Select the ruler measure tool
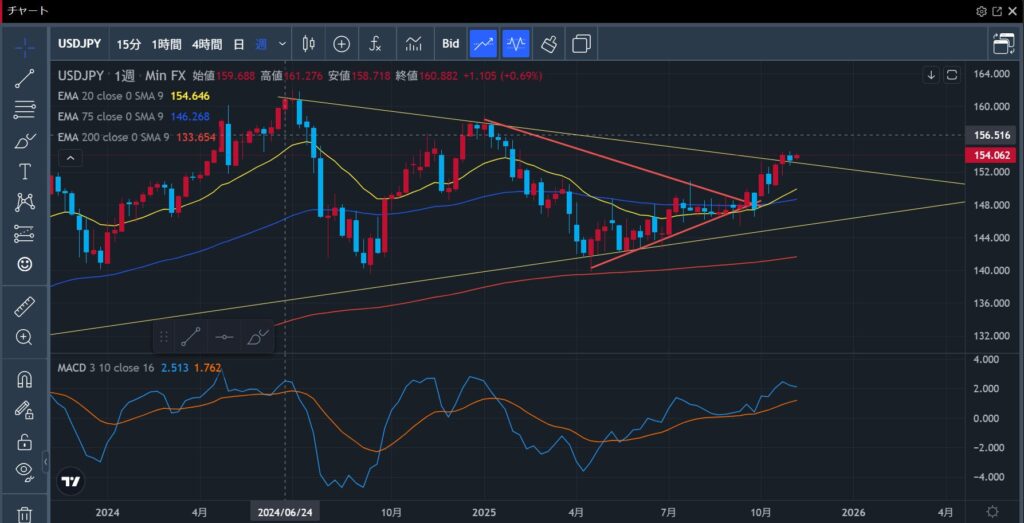The width and height of the screenshot is (1024, 523). pyautogui.click(x=25, y=306)
